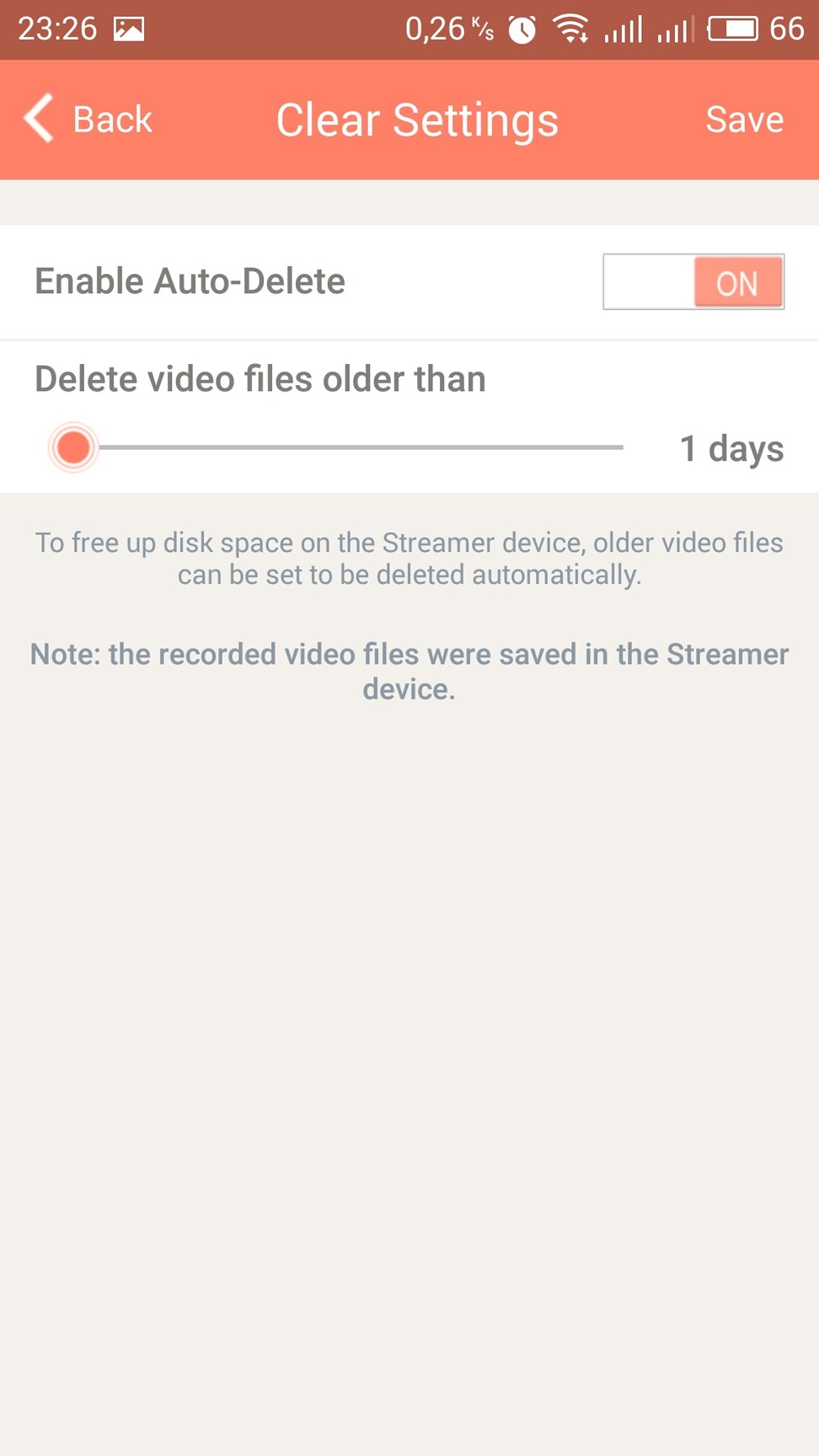819x1456 pixels.
Task: Tap the orange slider thumb for days
Action: click(73, 447)
